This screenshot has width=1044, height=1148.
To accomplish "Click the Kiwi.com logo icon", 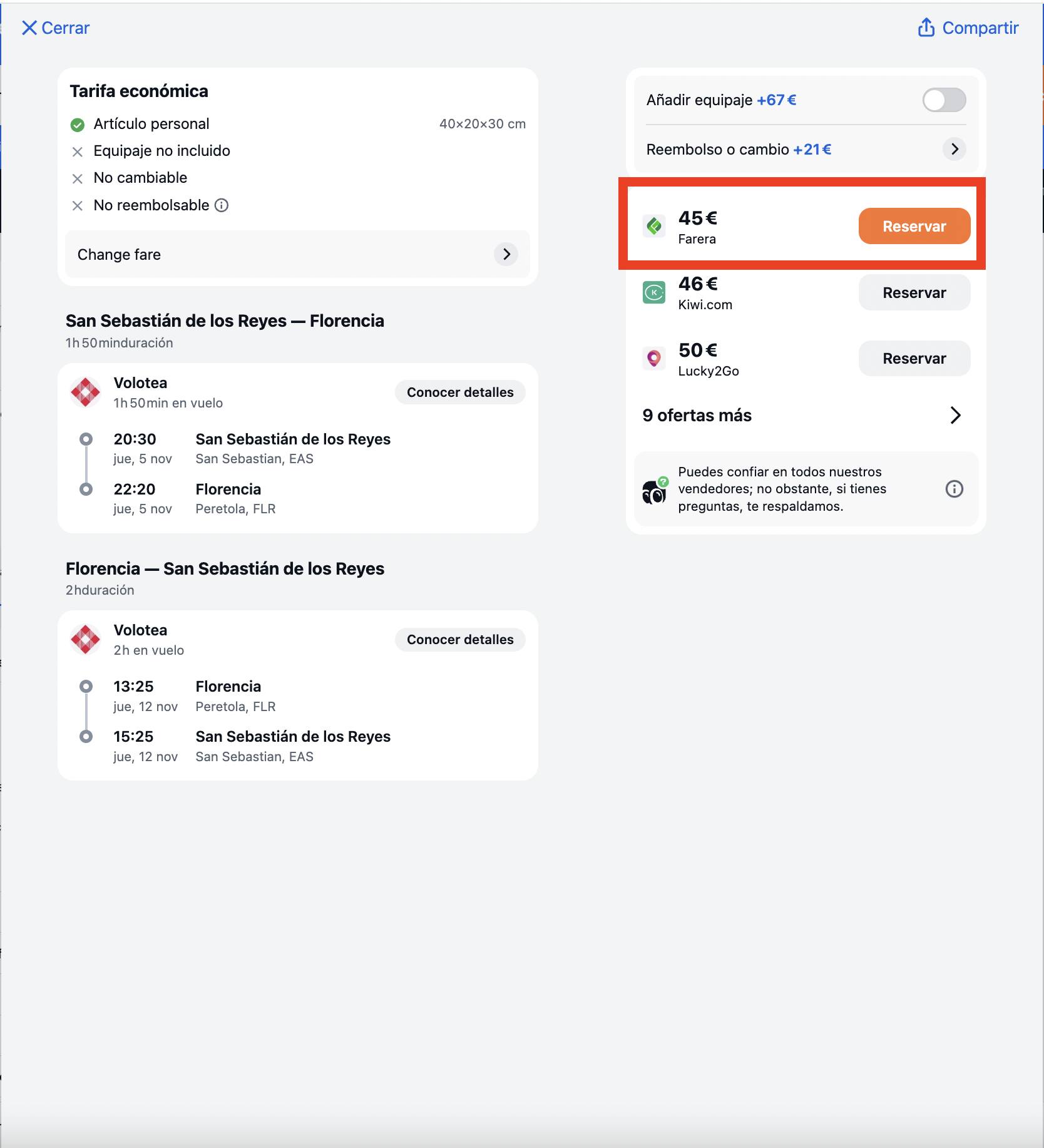I will 654,292.
